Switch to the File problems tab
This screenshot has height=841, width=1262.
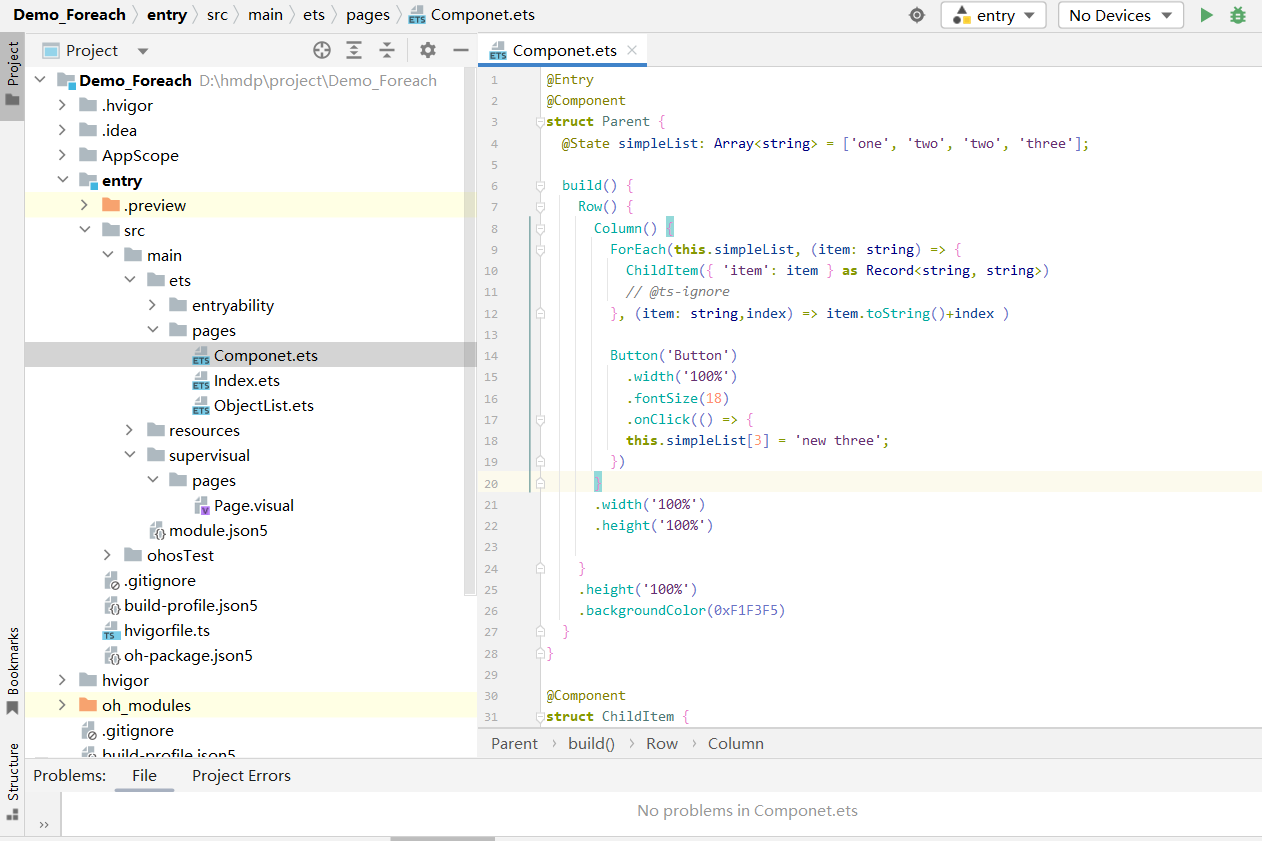[144, 775]
